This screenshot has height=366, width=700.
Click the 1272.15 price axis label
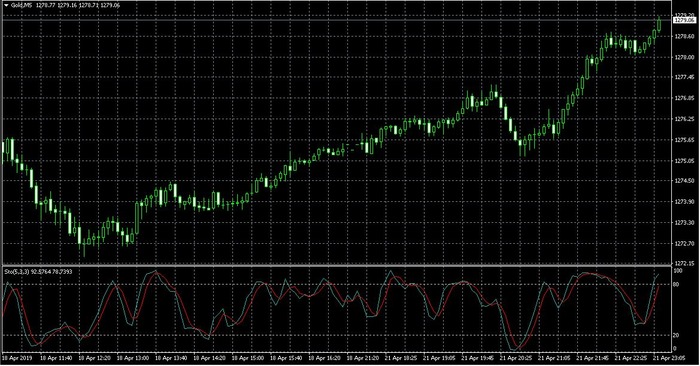point(684,263)
